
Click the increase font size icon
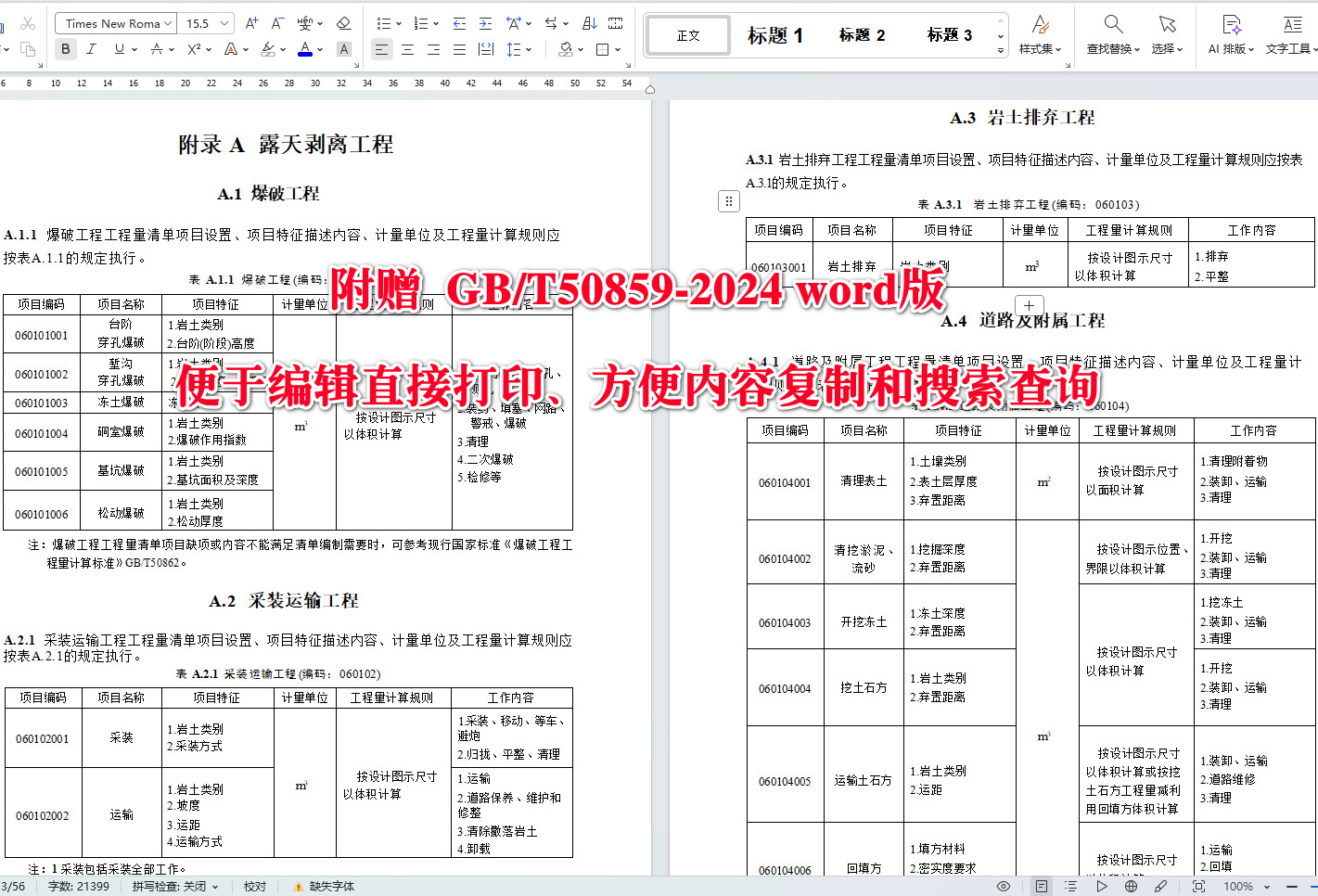point(251,20)
